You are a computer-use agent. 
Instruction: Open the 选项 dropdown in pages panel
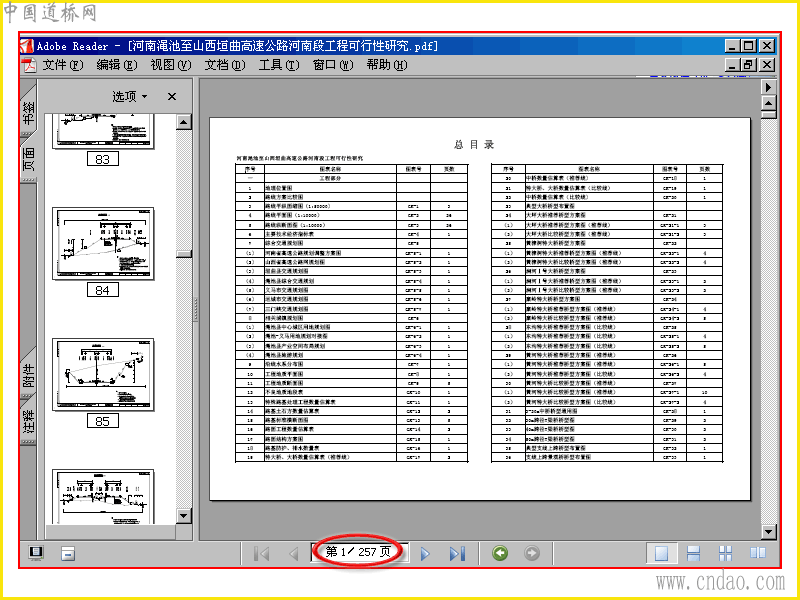point(130,96)
